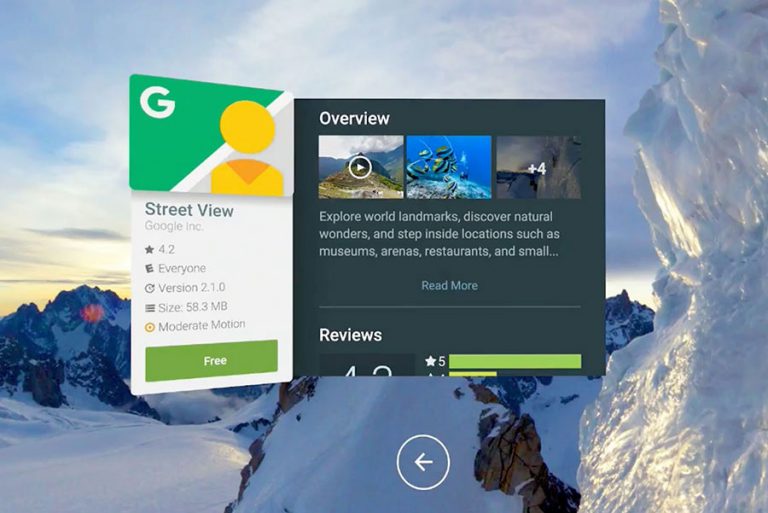The height and width of the screenshot is (513, 768).
Task: Click the Street View app title
Action: [x=189, y=210]
